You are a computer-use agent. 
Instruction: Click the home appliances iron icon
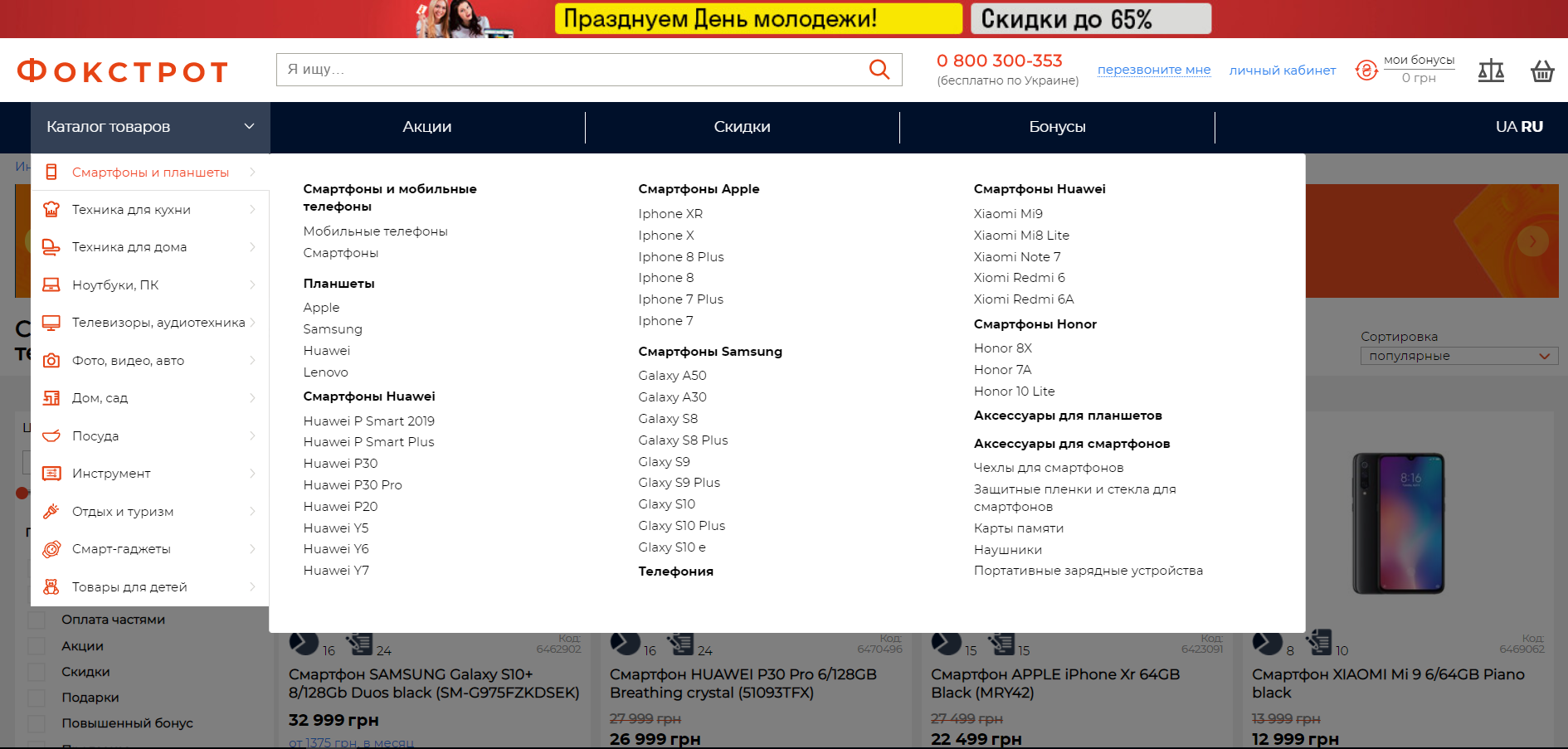[x=51, y=247]
